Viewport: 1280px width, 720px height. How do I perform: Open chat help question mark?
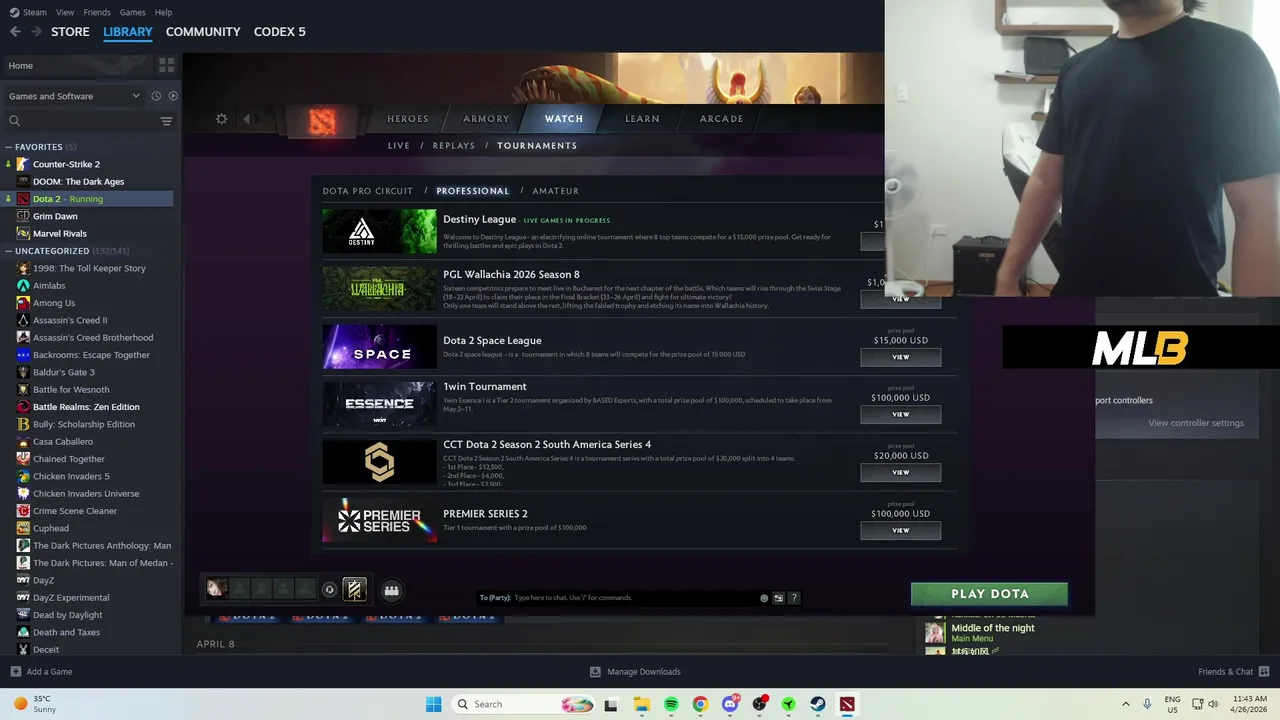794,598
